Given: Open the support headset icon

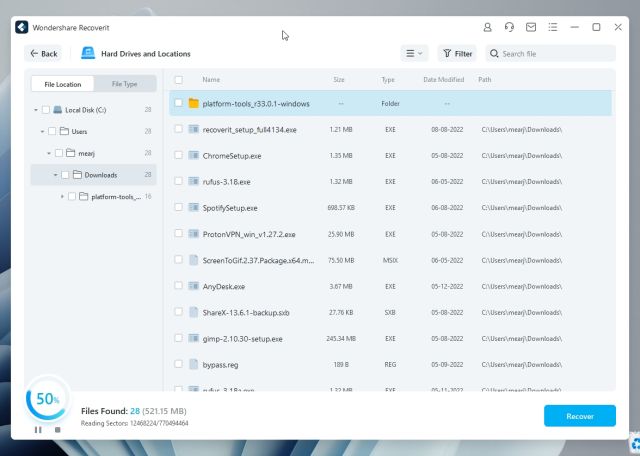Looking at the screenshot, I should pyautogui.click(x=509, y=27).
